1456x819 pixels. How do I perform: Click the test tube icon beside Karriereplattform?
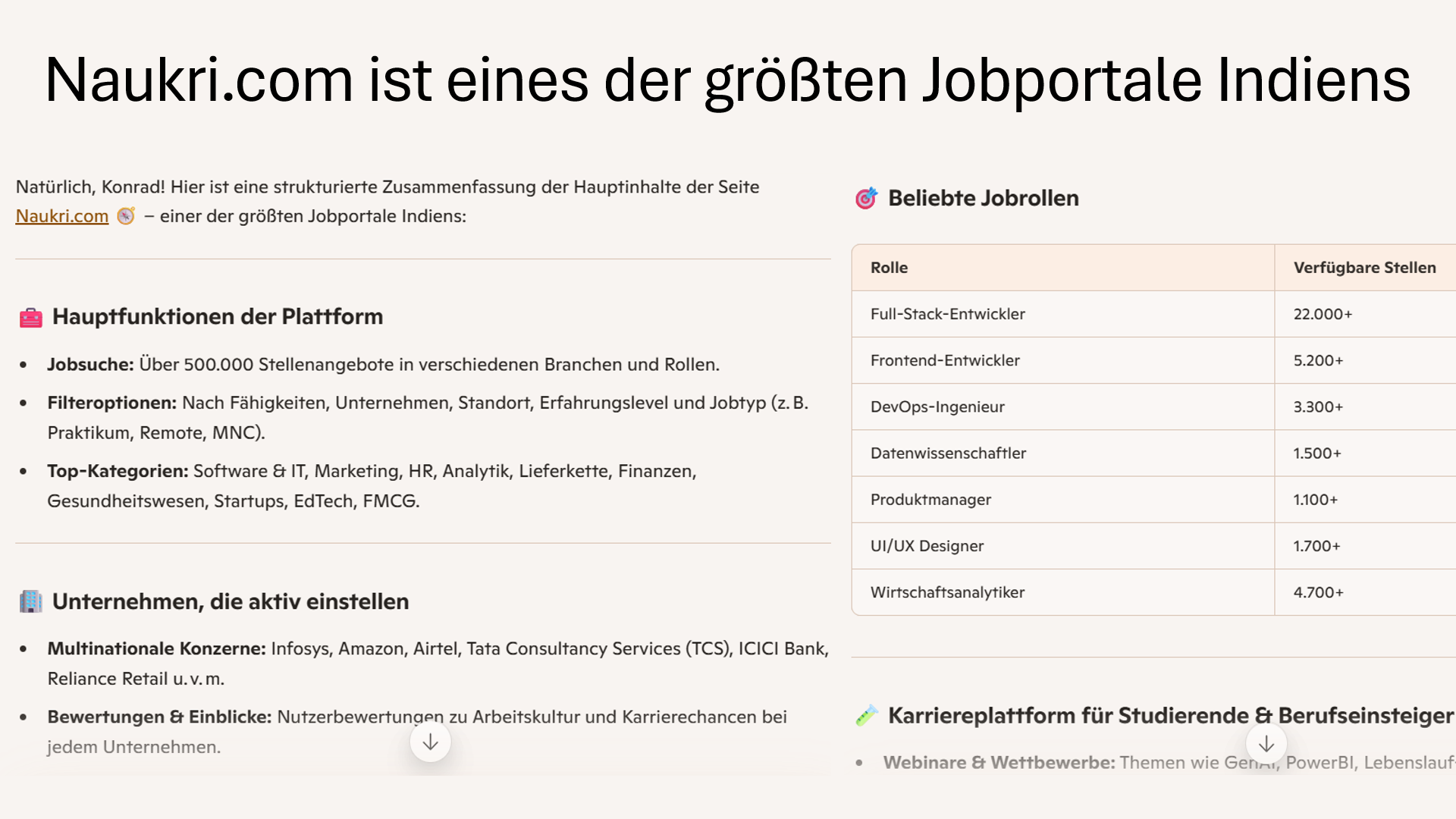tap(867, 715)
